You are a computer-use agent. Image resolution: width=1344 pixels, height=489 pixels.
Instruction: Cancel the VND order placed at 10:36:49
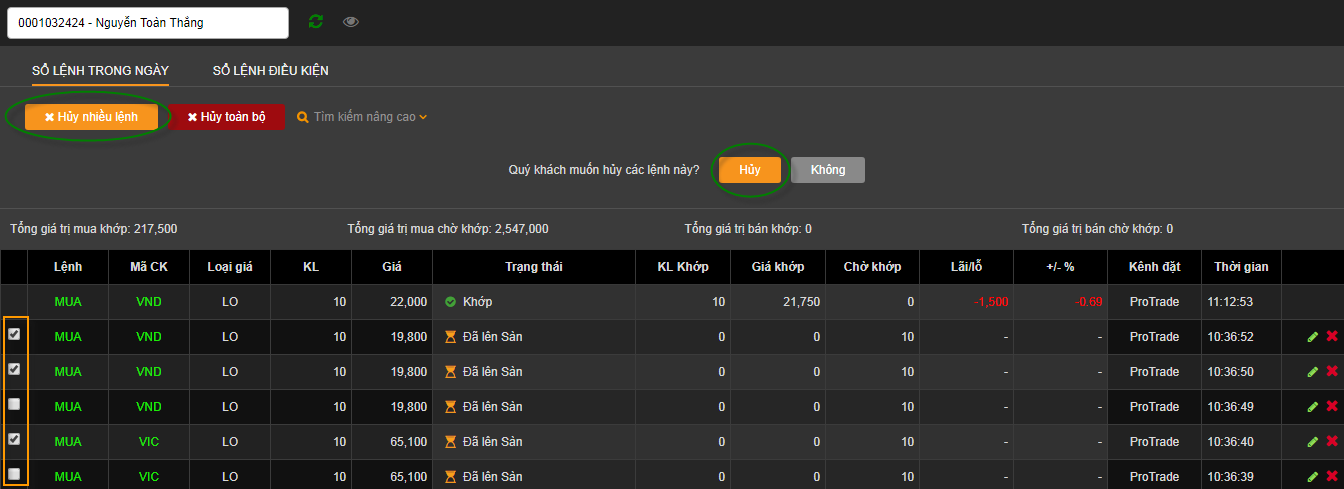pyautogui.click(x=1332, y=407)
